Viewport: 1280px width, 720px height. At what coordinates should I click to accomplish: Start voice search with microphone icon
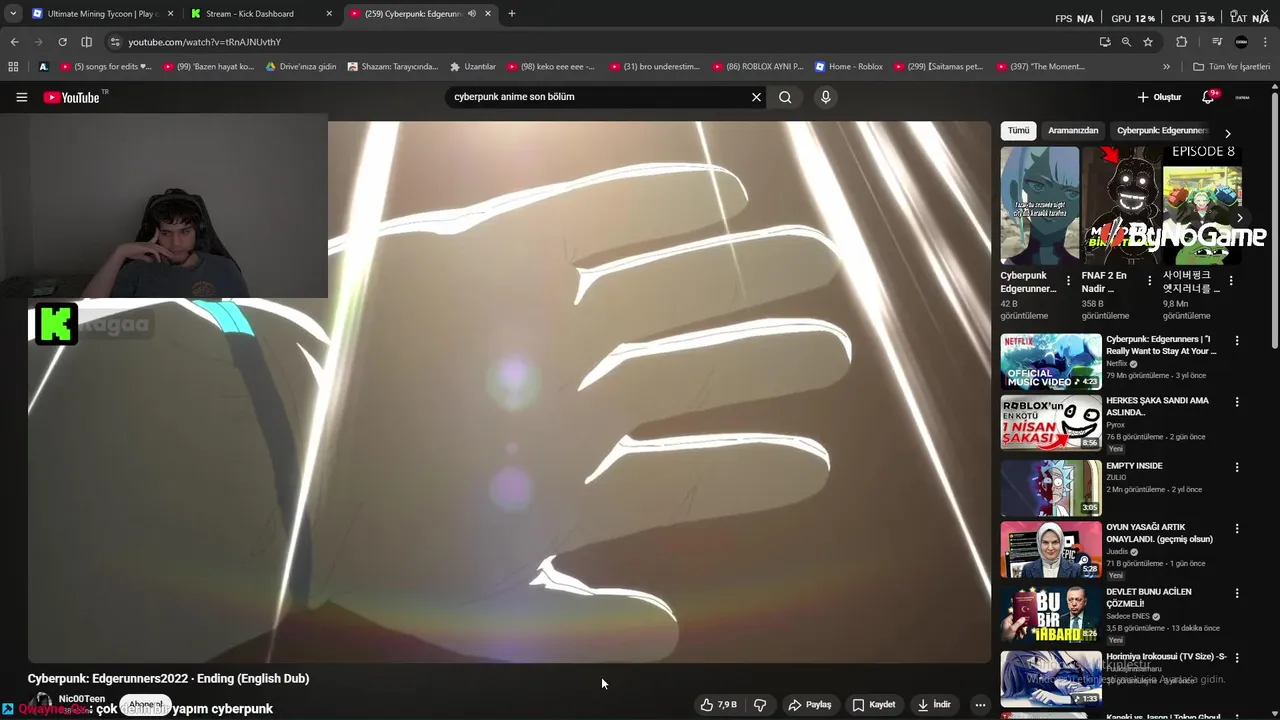point(825,97)
